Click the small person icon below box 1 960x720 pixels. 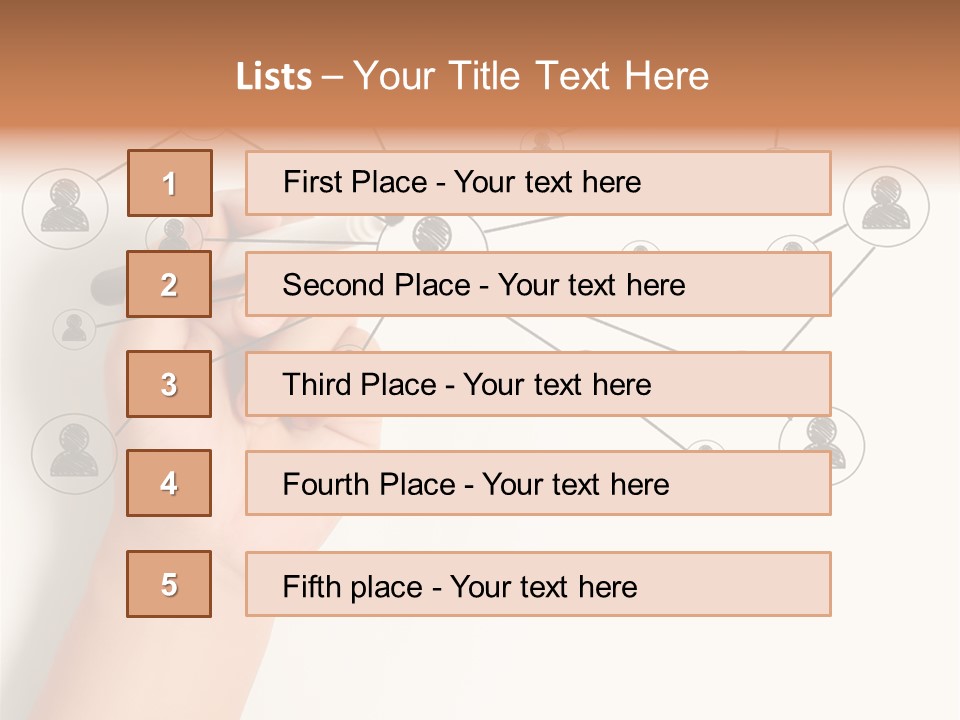point(175,234)
